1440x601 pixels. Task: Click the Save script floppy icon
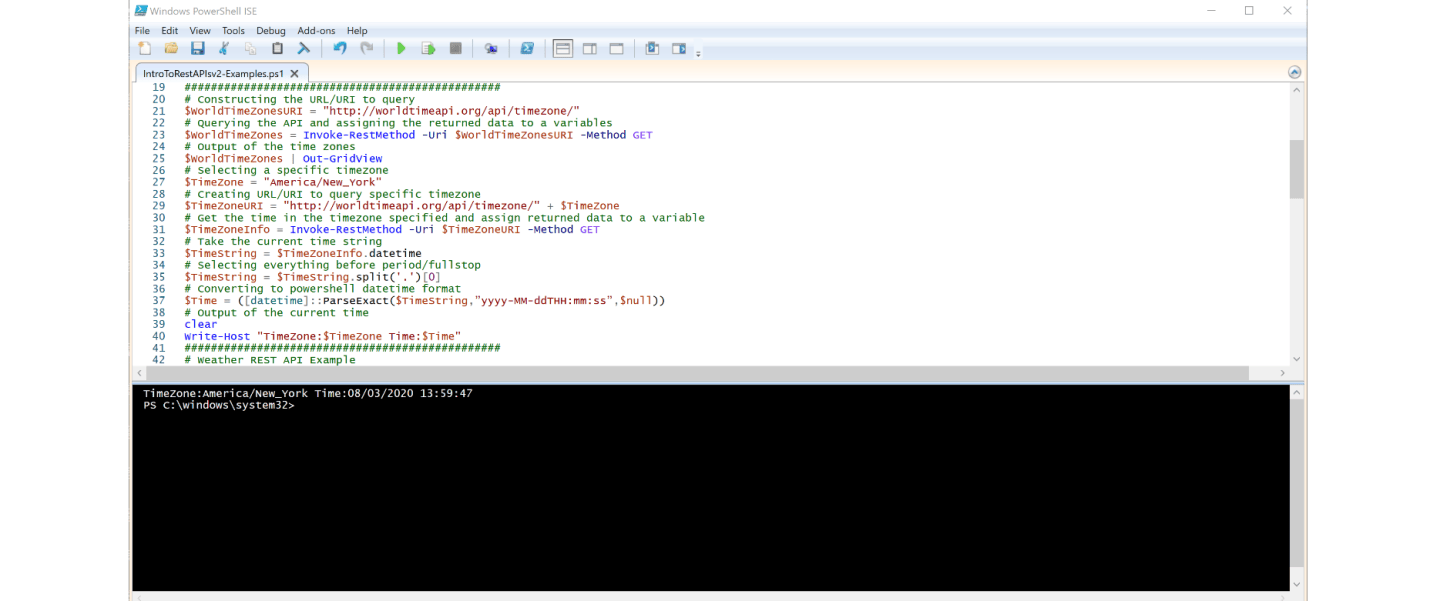pyautogui.click(x=198, y=48)
